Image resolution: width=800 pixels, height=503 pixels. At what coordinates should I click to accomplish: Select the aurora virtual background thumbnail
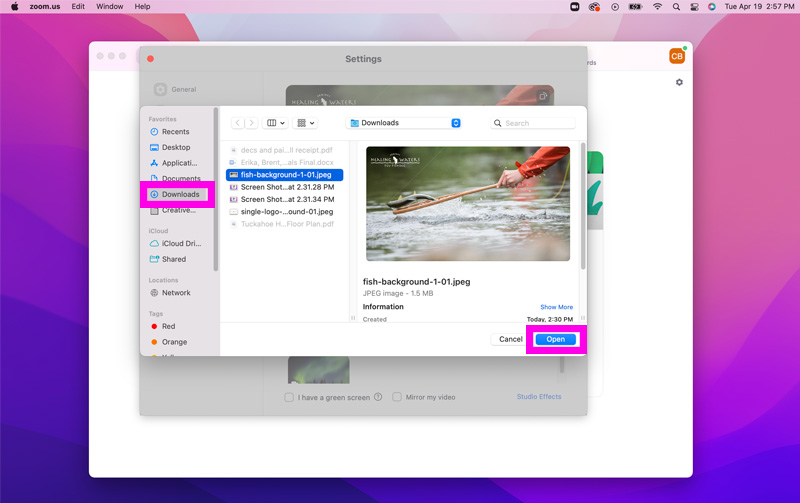tap(319, 370)
